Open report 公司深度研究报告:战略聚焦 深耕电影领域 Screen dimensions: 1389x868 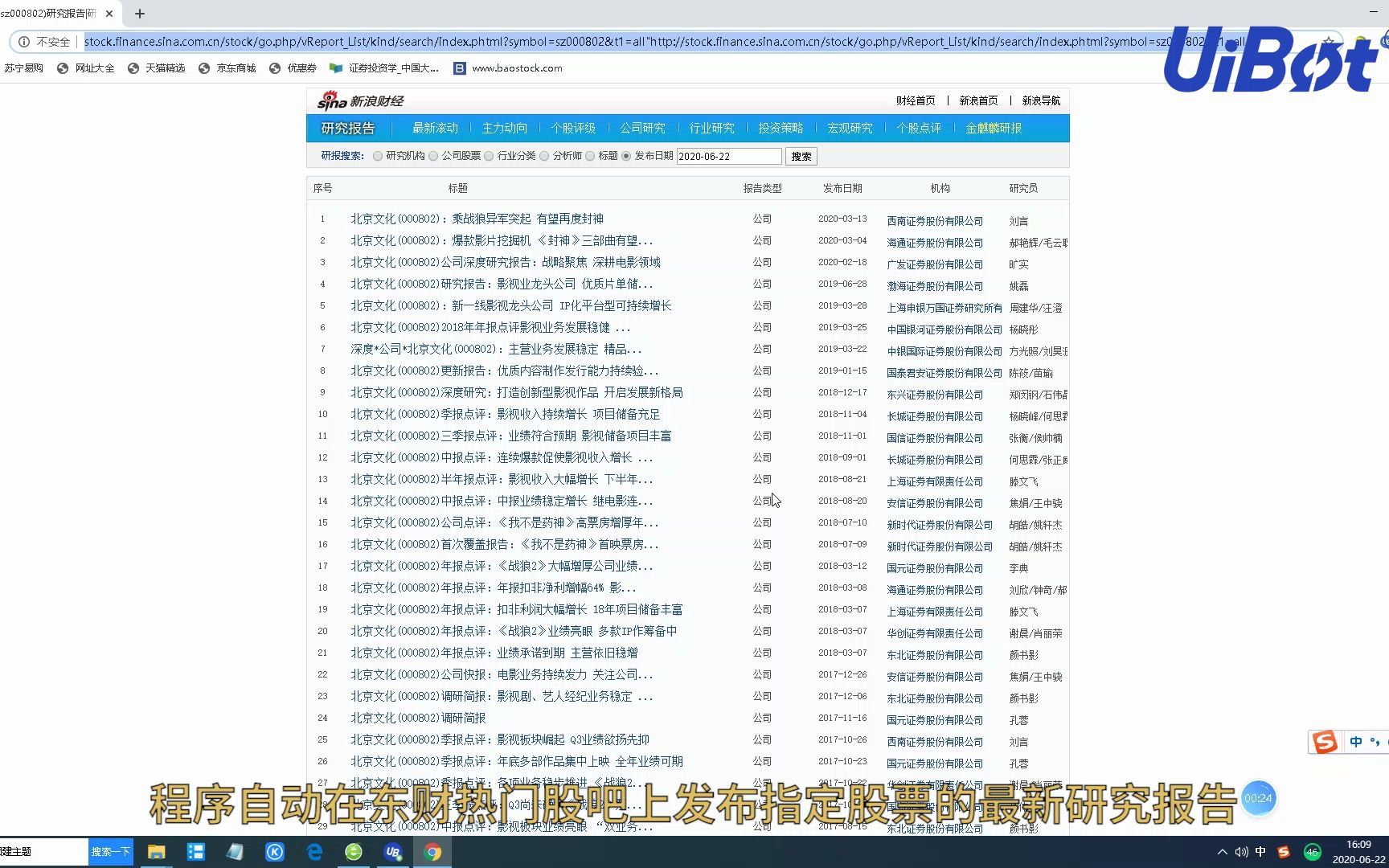pos(505,262)
